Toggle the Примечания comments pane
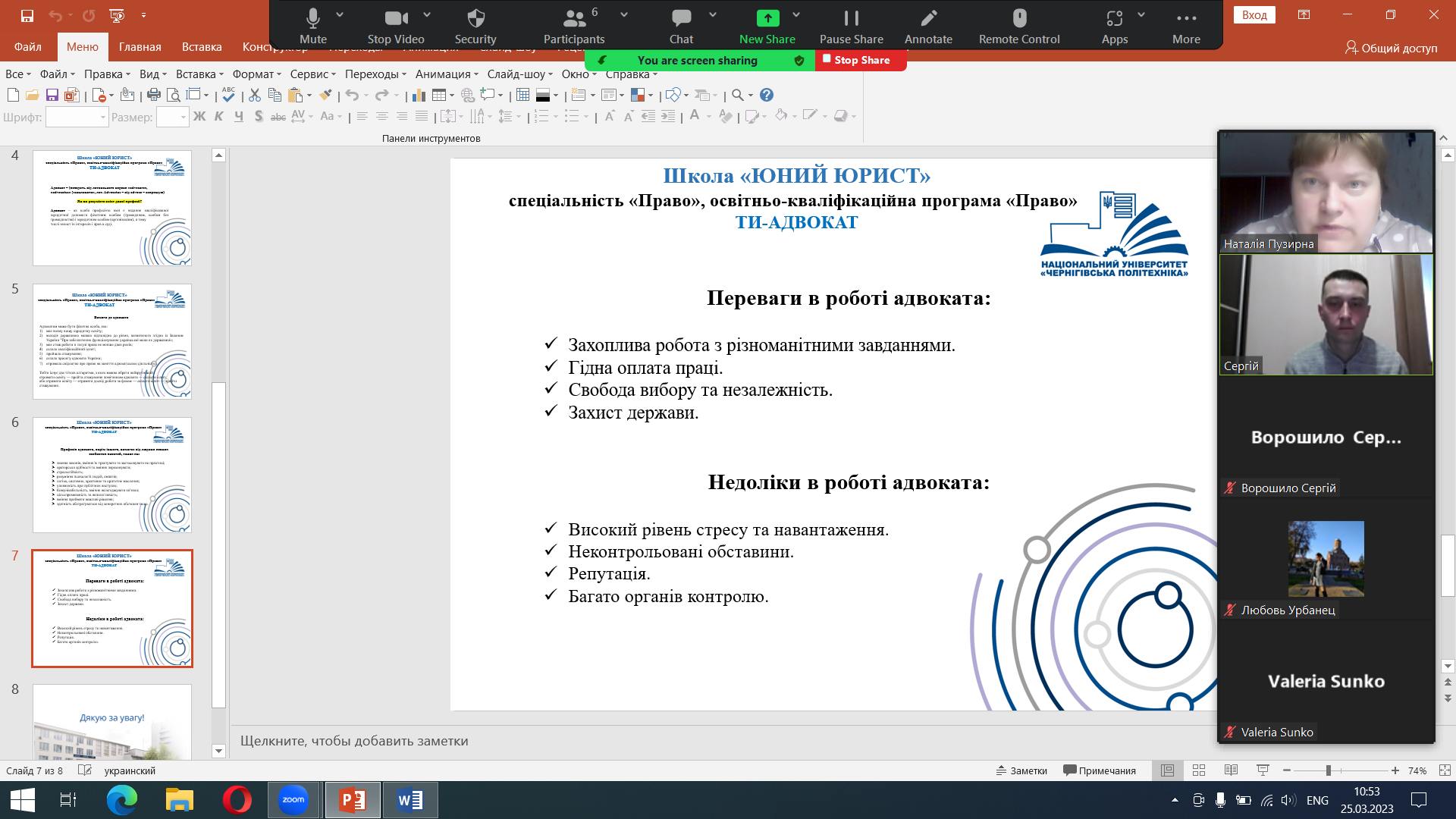This screenshot has height=819, width=1456. point(1100,770)
